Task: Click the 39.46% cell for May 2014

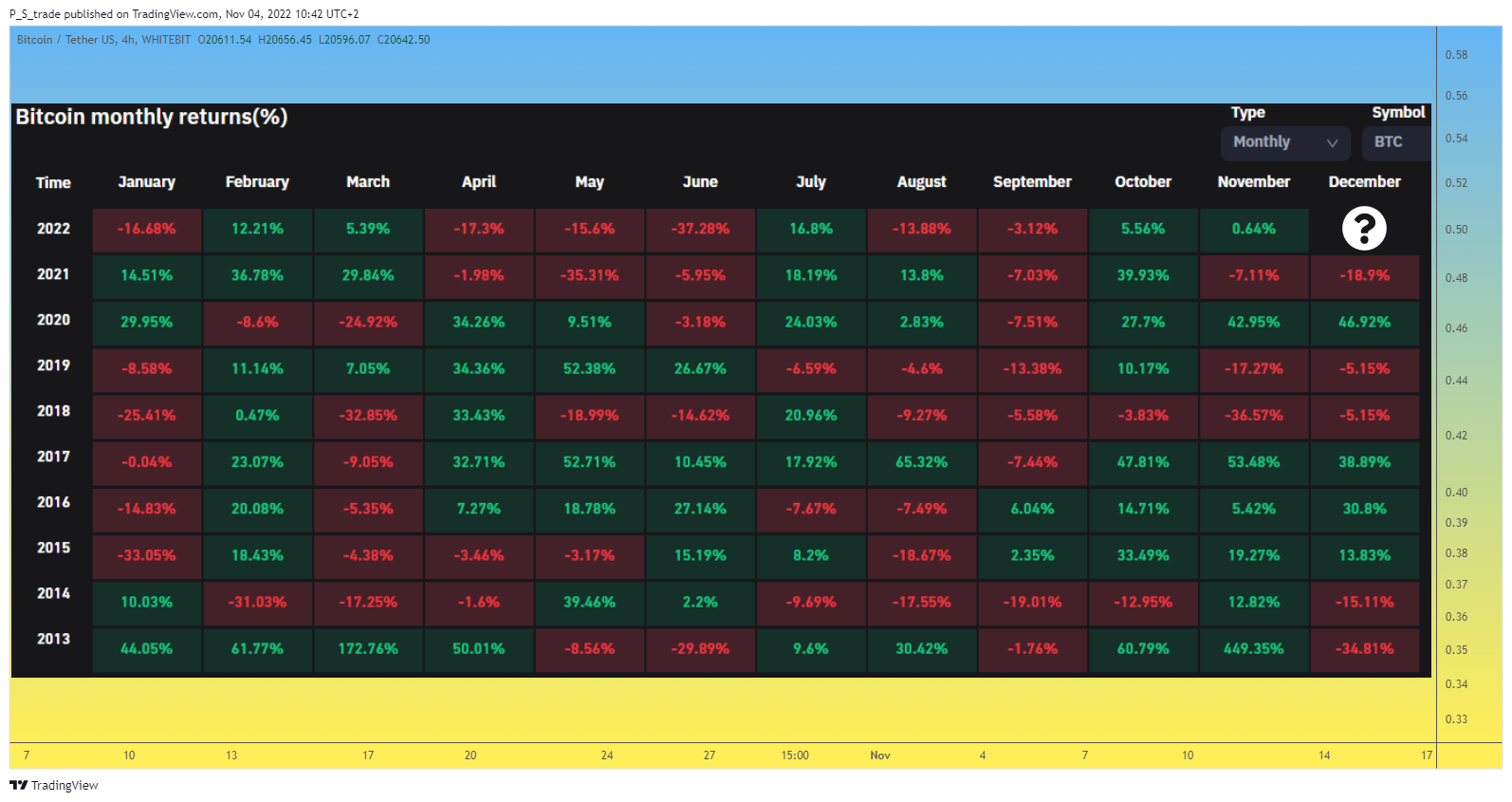Action: pos(589,602)
